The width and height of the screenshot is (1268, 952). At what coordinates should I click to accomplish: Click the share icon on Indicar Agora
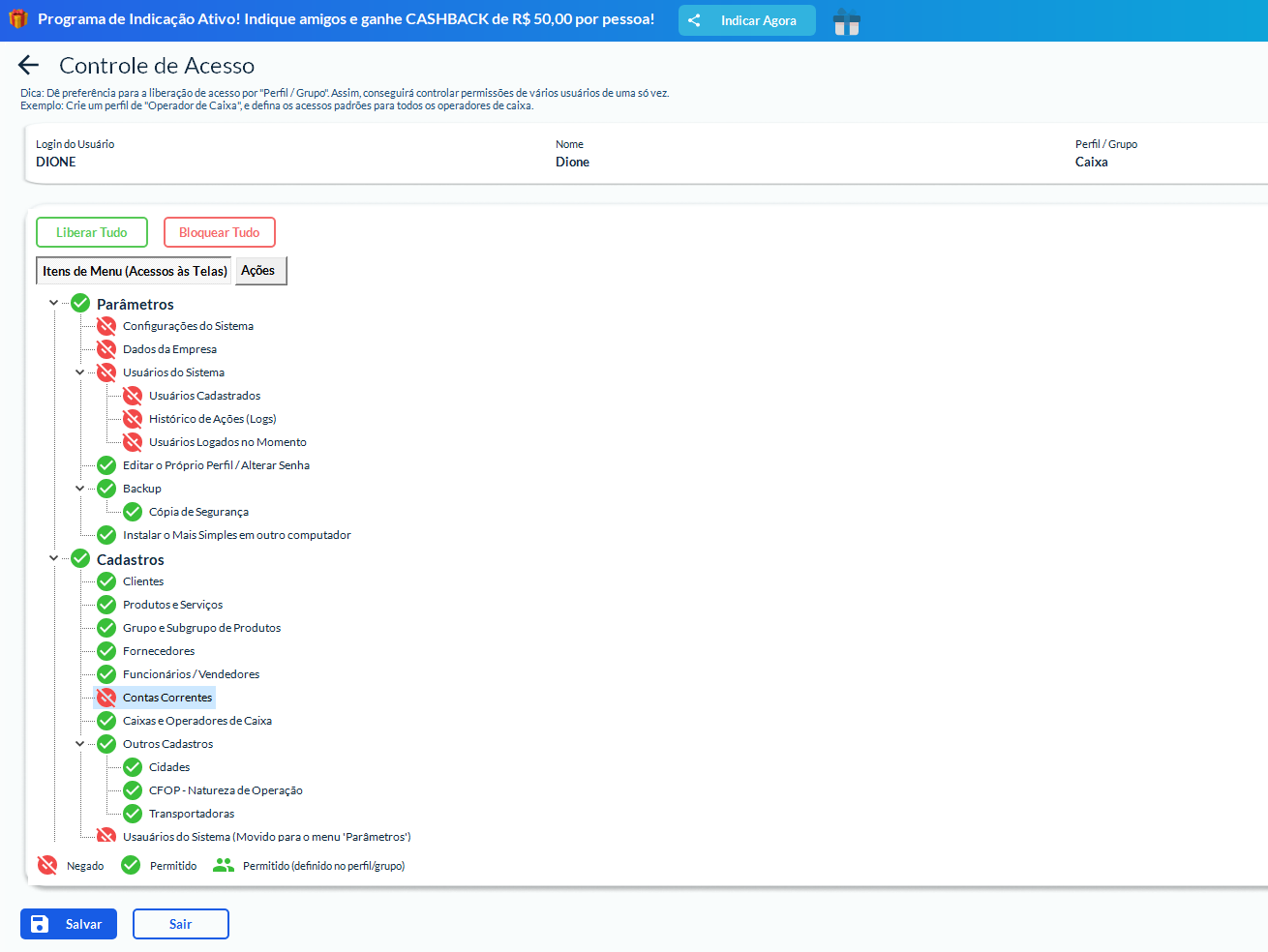694,20
